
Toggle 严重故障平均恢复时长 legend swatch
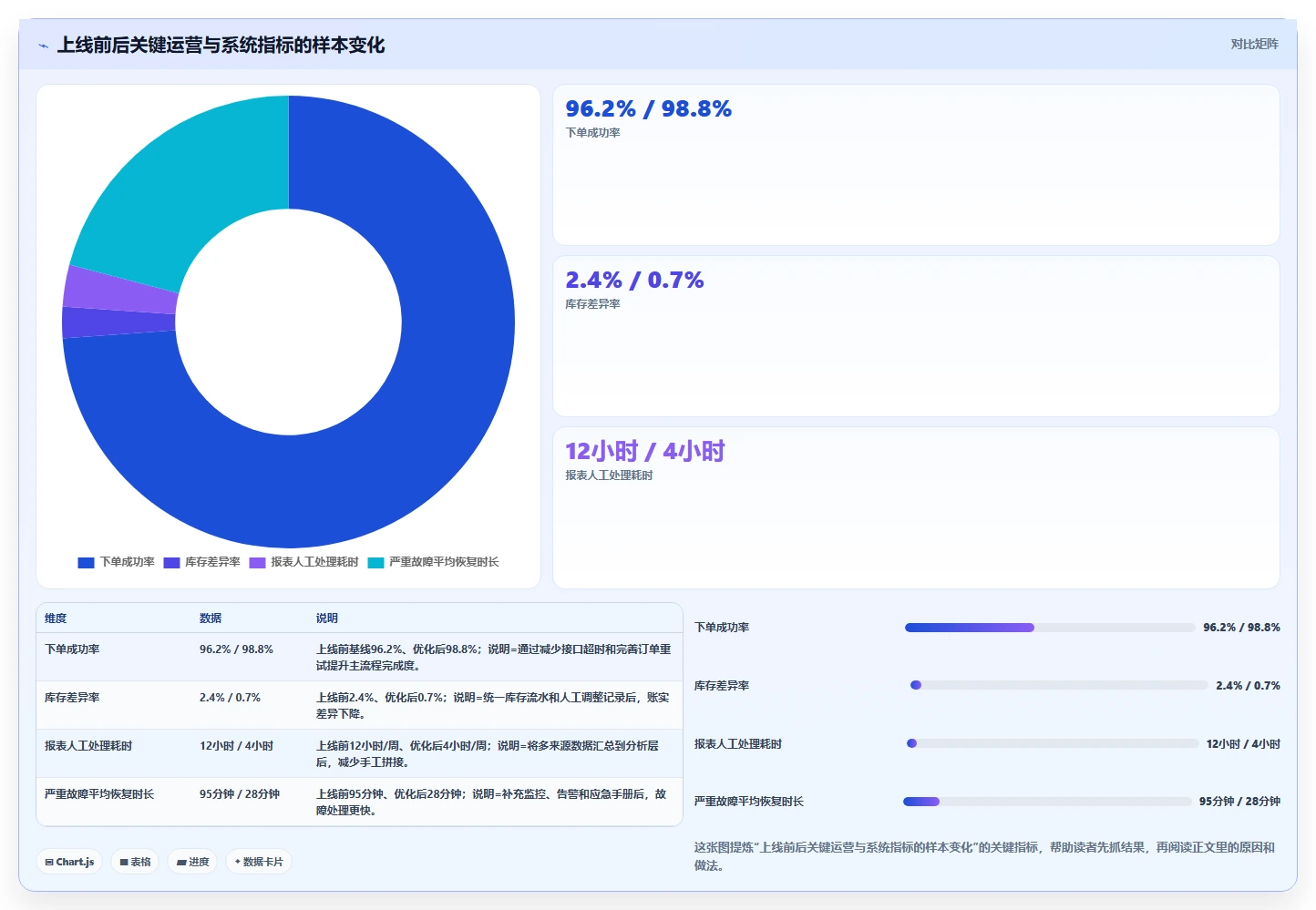click(375, 563)
